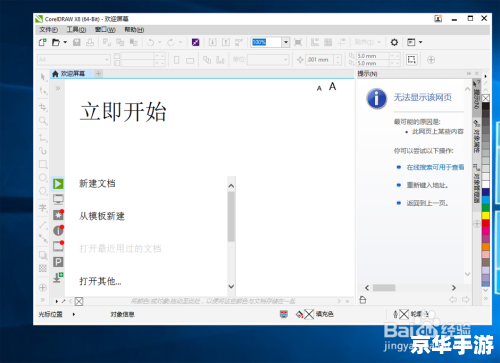Select the orange swatch in the color palette
Viewport: 500px width, 363px height.
click(486, 246)
